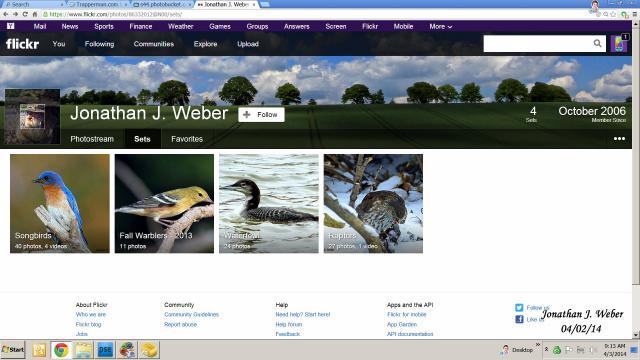
Task: Switch to the Photostream tab
Action: pyautogui.click(x=92, y=139)
